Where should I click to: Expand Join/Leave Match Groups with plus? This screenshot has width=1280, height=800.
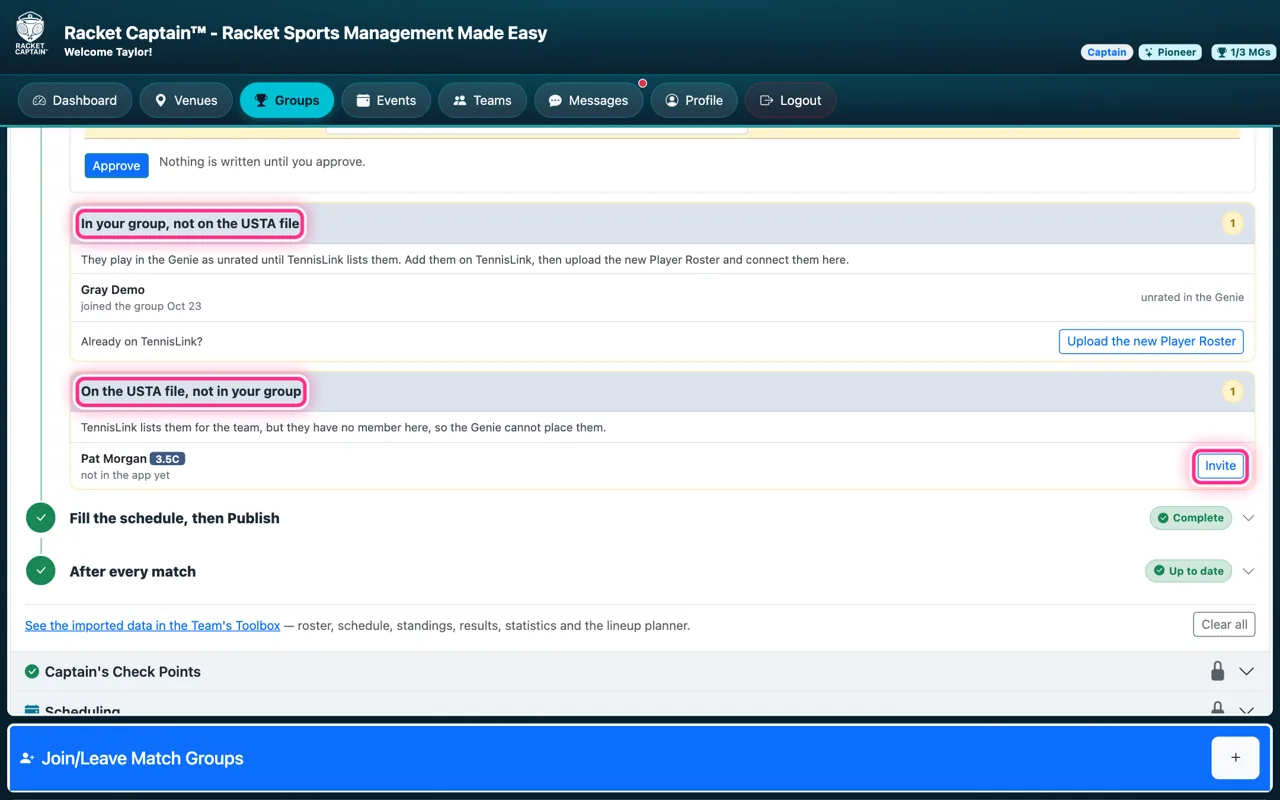(1235, 758)
